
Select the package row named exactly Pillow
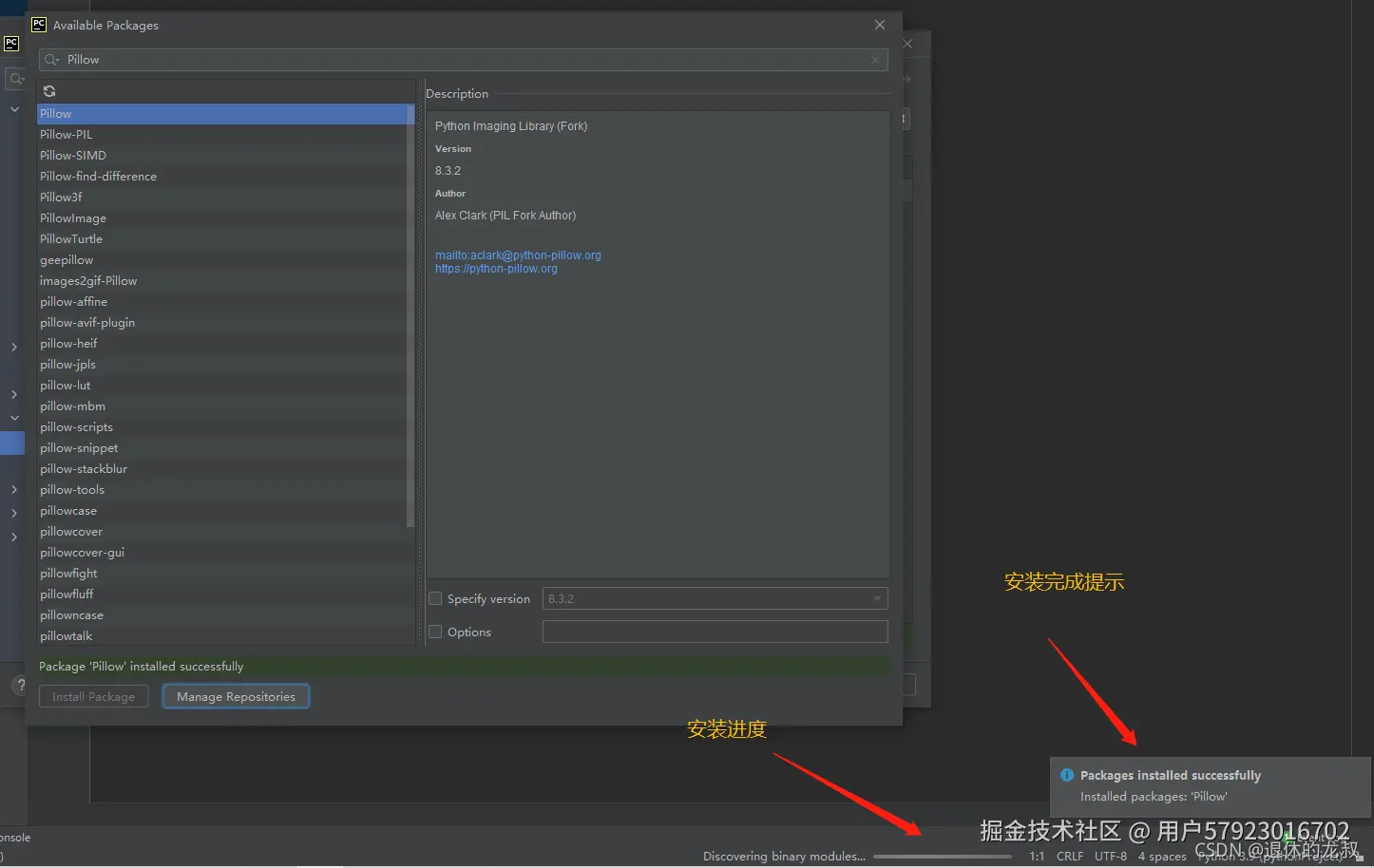click(222, 114)
